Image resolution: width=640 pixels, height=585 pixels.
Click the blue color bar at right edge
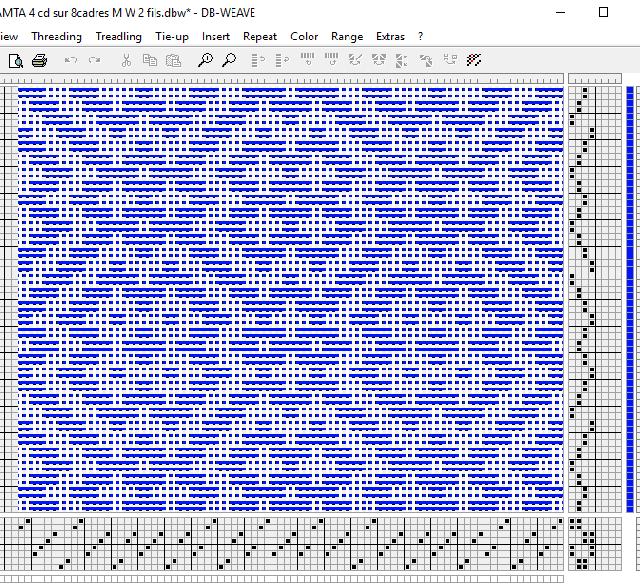click(630, 300)
